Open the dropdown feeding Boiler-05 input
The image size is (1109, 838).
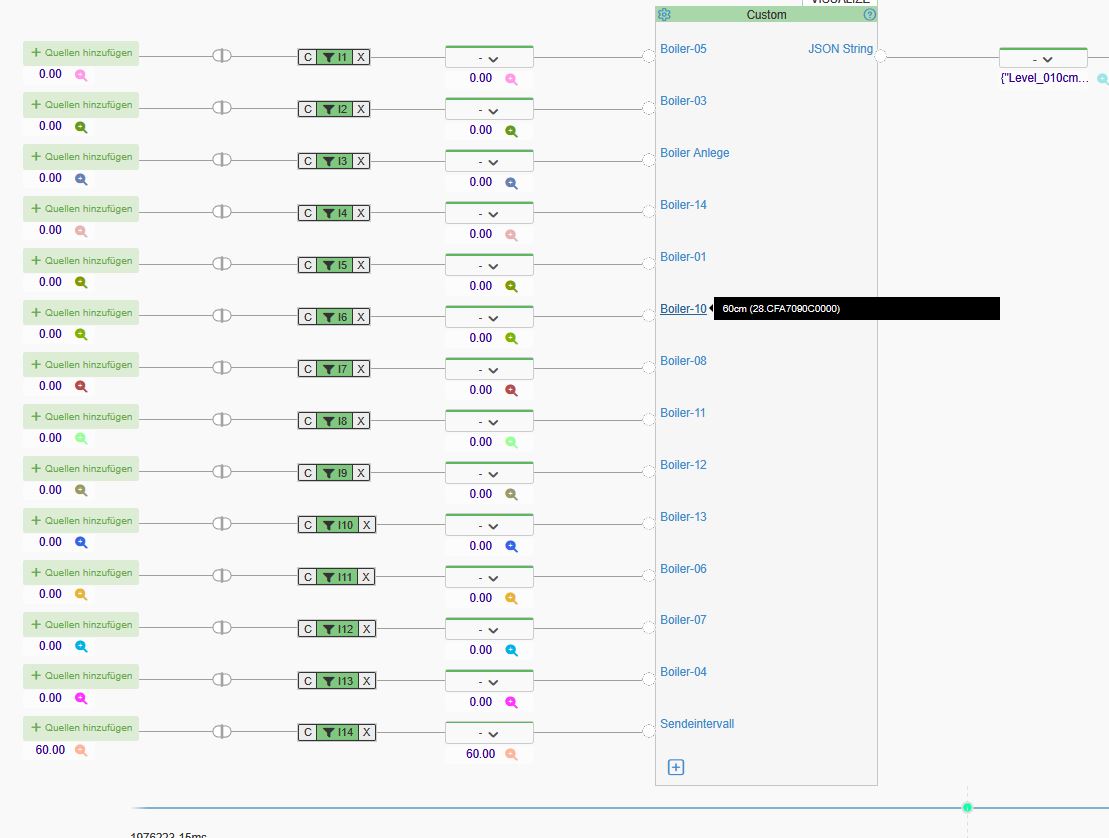pos(488,58)
